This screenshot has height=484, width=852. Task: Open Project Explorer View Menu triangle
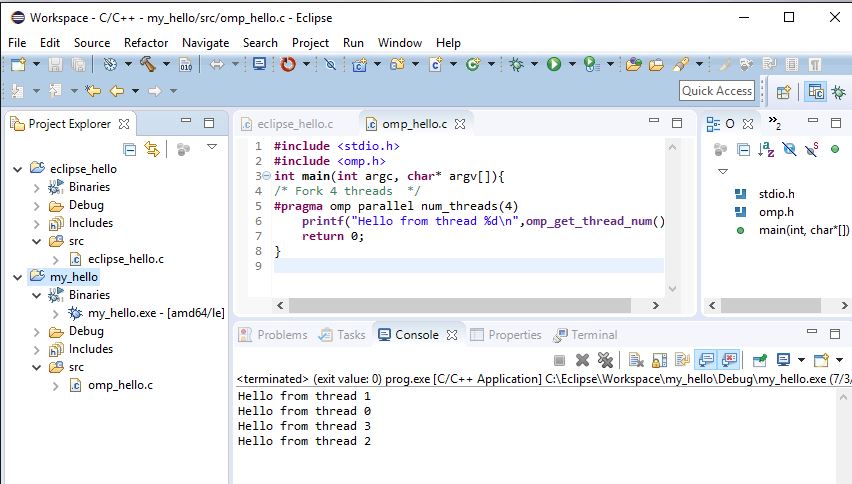[x=212, y=147]
